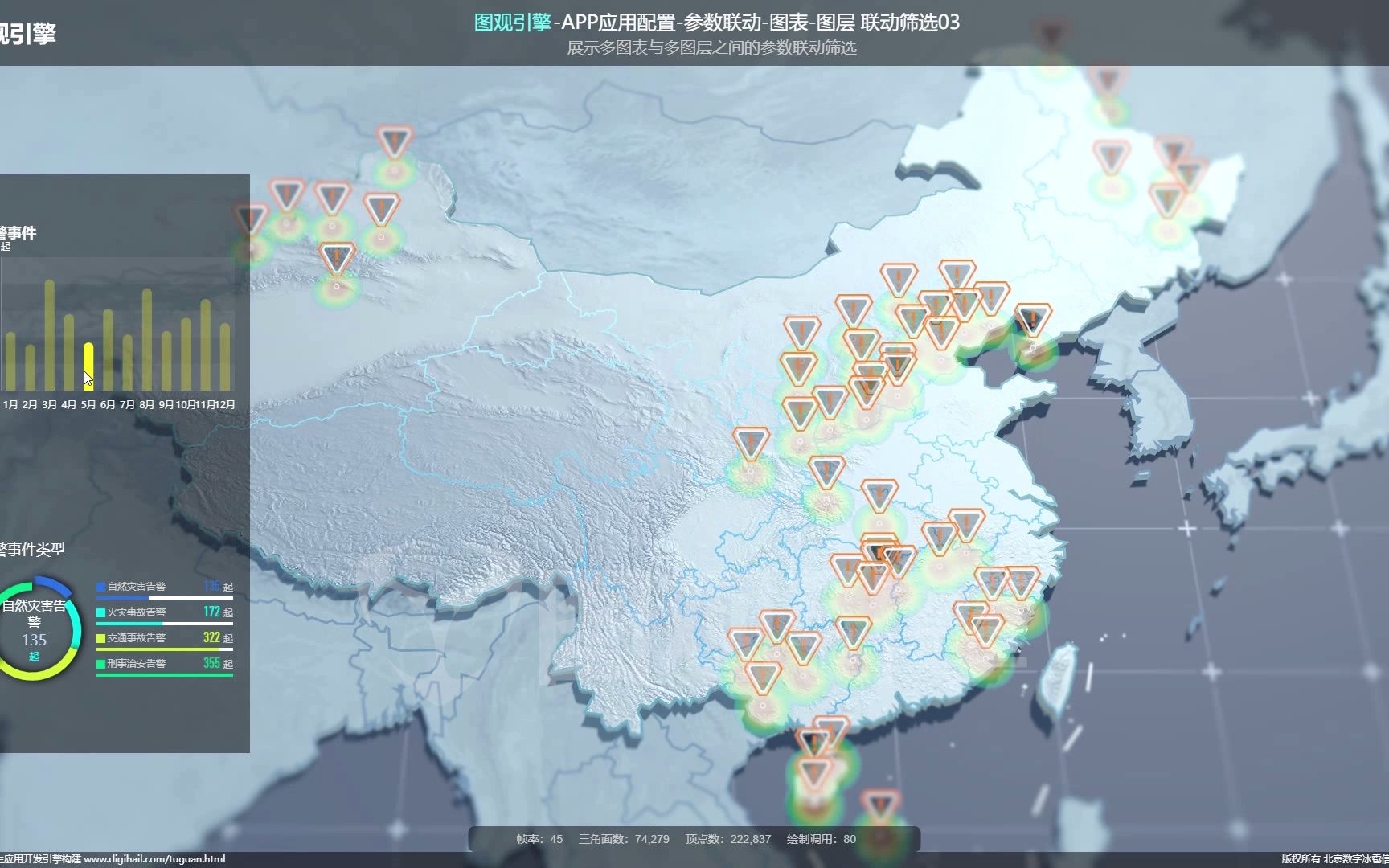Click the topmost alert marker in northeast China
The image size is (1389, 868).
click(1105, 76)
